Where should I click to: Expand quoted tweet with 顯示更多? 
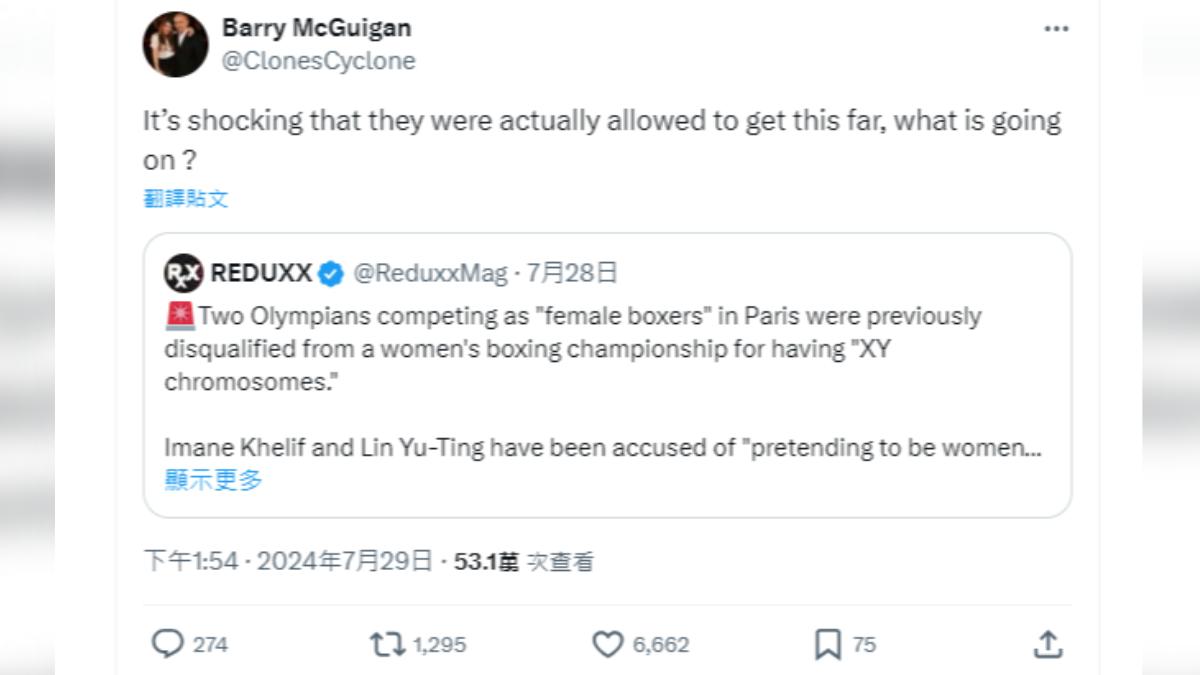coord(213,480)
